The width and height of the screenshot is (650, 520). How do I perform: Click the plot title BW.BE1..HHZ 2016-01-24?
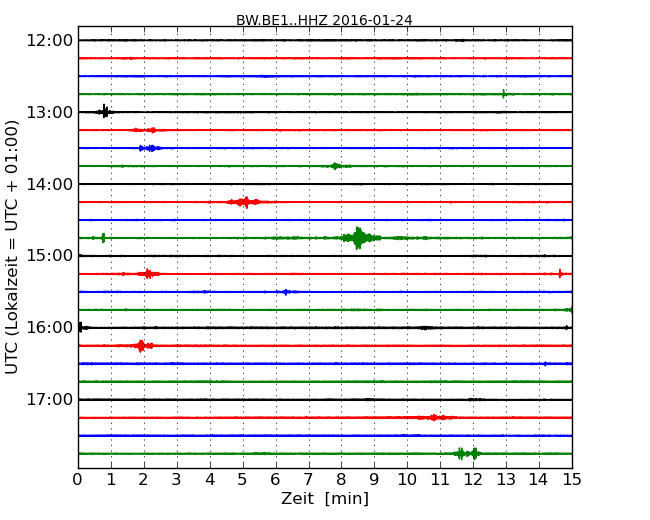pyautogui.click(x=324, y=20)
